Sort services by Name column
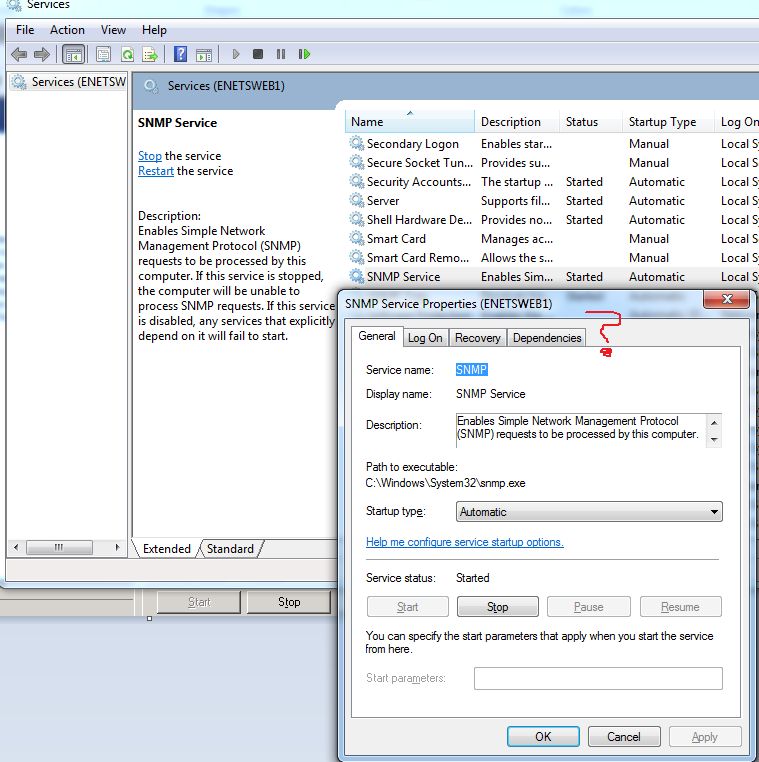Screen dimensions: 759x762 (410, 121)
